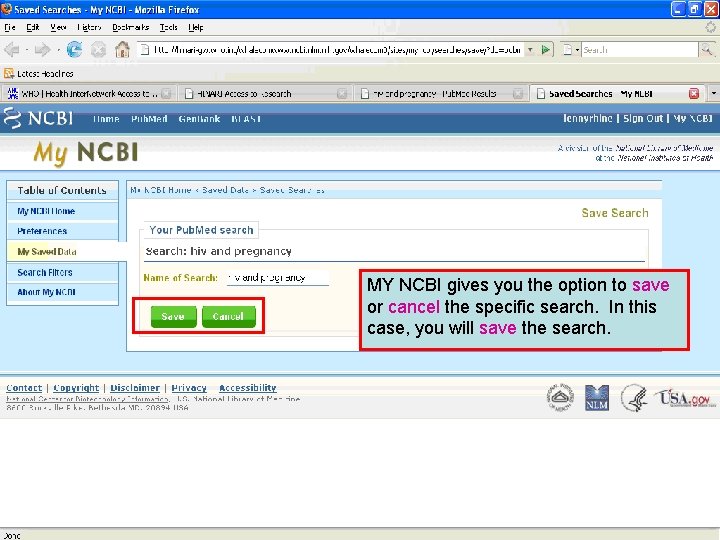Screen dimensions: 720x540
Task: Go to the browser Home icon
Action: coord(122,49)
